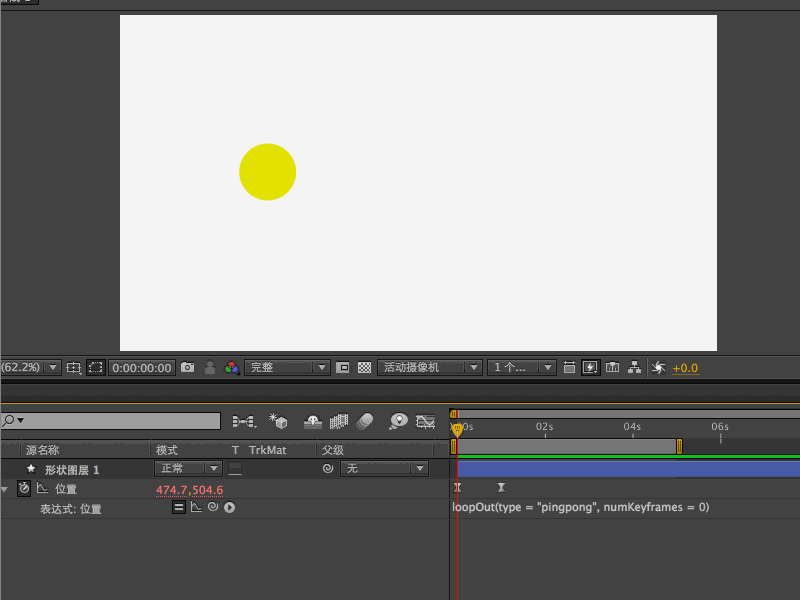
Task: Click the +0.0 exposure value
Action: [685, 368]
